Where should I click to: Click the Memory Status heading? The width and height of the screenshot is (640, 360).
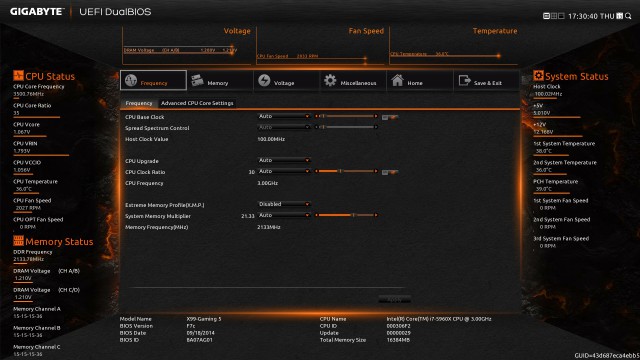[59, 242]
